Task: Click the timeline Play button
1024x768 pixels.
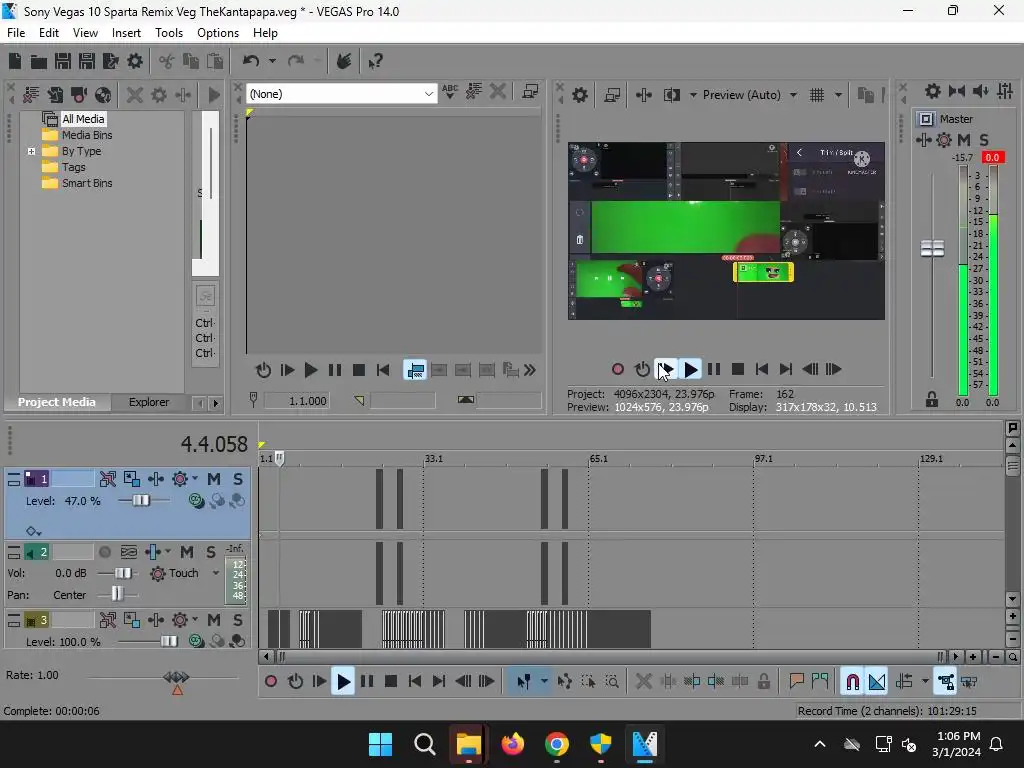Action: [x=343, y=682]
